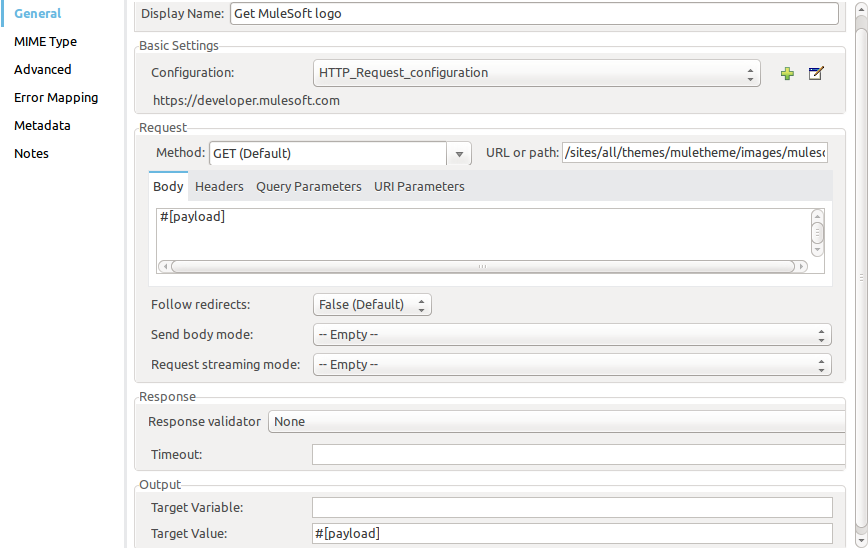The width and height of the screenshot is (868, 550).
Task: Select the Body tab
Action: click(x=168, y=187)
